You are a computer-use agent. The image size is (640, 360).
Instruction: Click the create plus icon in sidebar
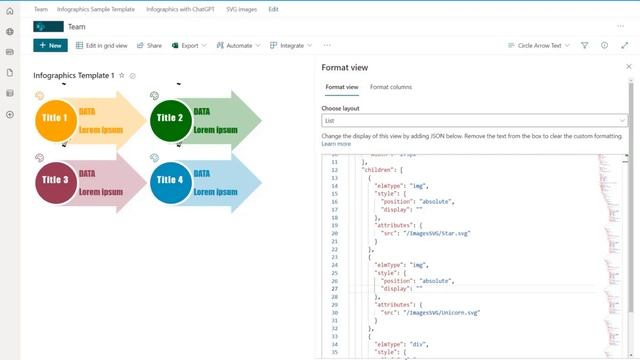coord(10,115)
